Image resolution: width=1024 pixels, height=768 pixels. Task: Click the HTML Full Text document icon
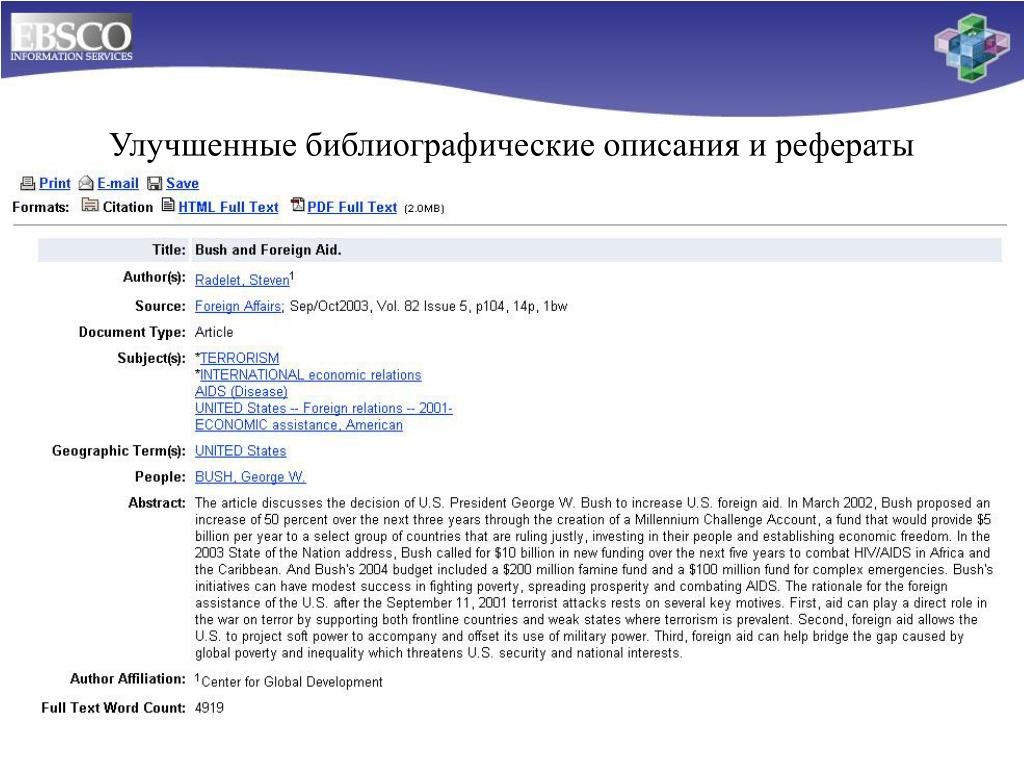point(168,205)
